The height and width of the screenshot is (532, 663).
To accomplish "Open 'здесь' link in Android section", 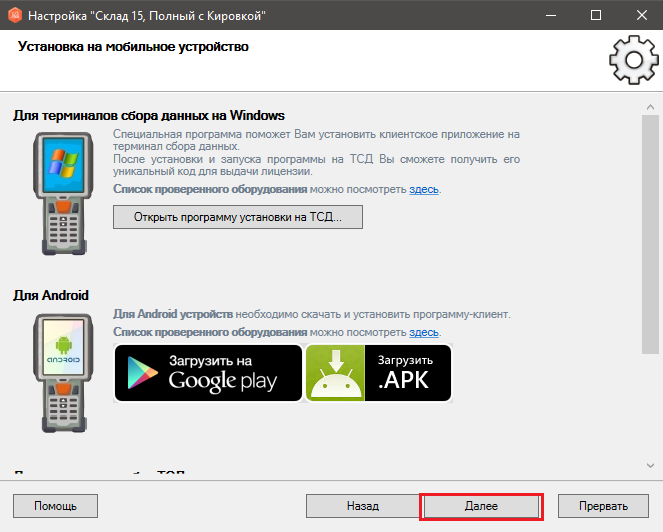I will [424, 332].
